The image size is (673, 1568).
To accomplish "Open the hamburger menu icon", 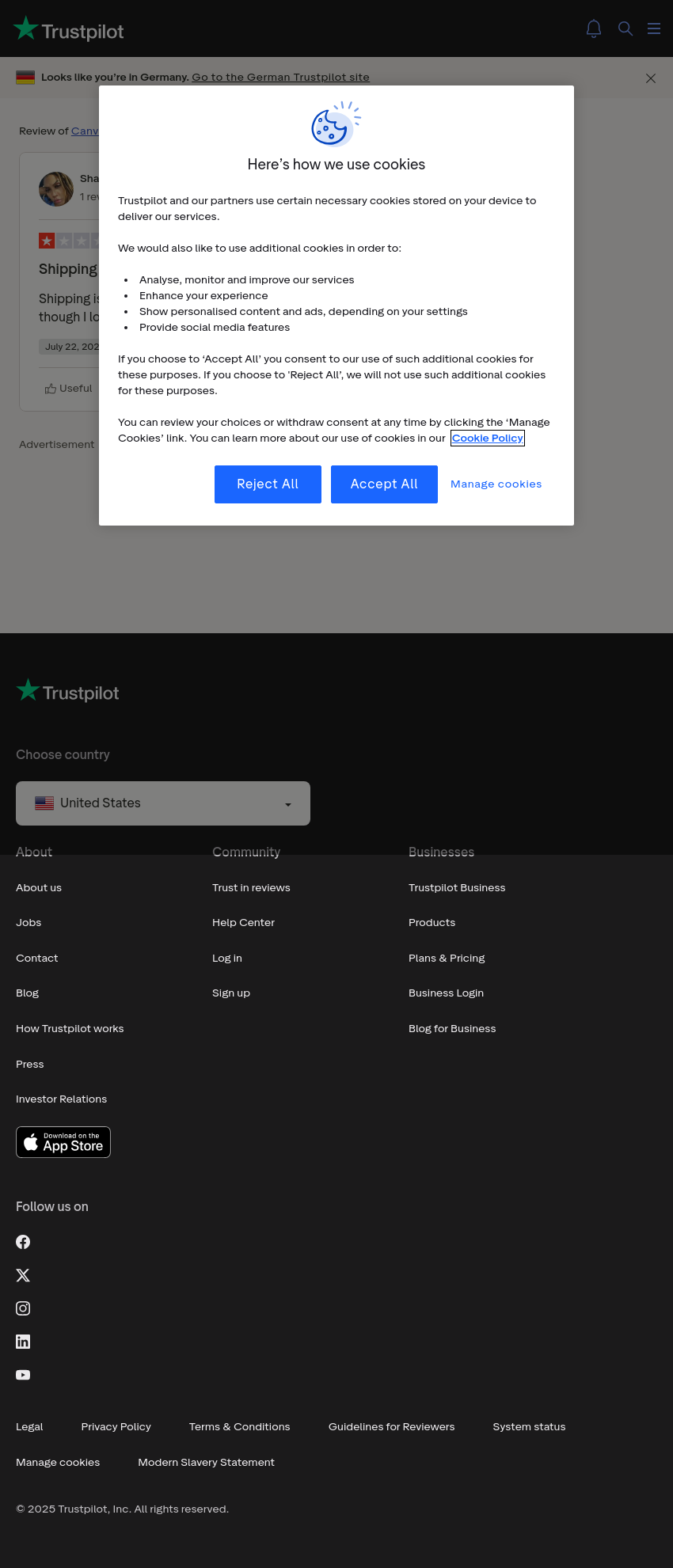I will (x=654, y=28).
